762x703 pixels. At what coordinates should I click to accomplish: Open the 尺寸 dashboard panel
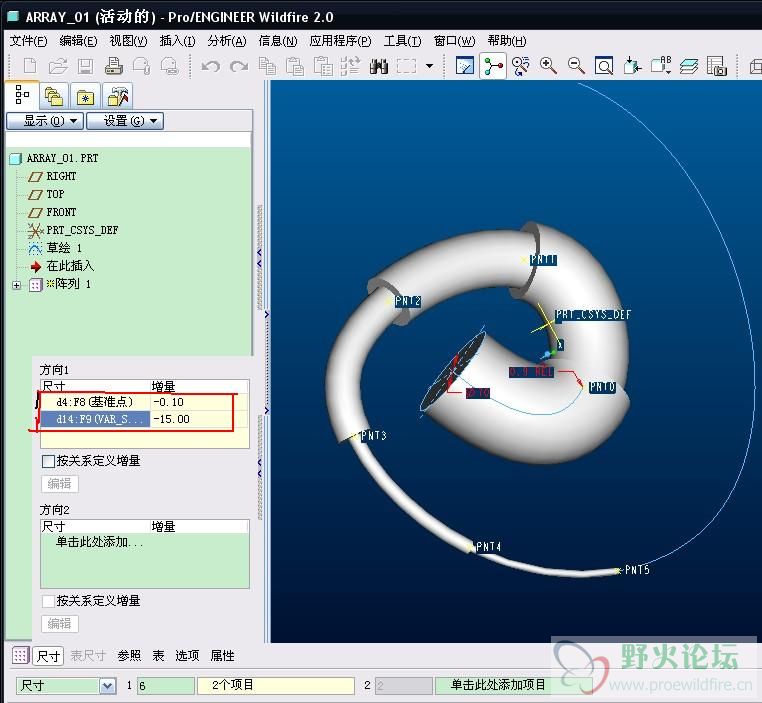coord(49,656)
